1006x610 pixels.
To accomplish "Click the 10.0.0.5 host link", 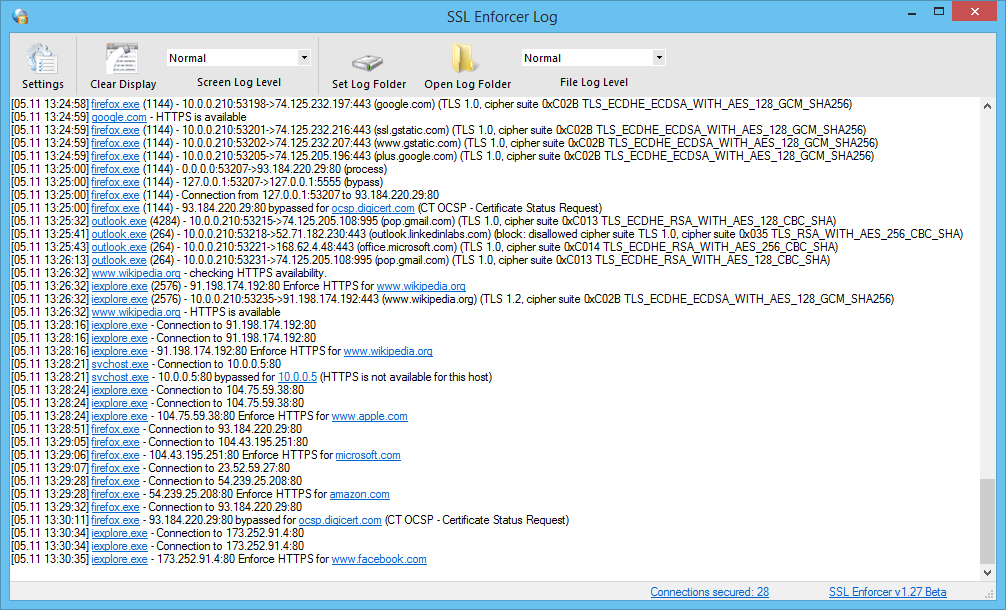I will point(298,377).
